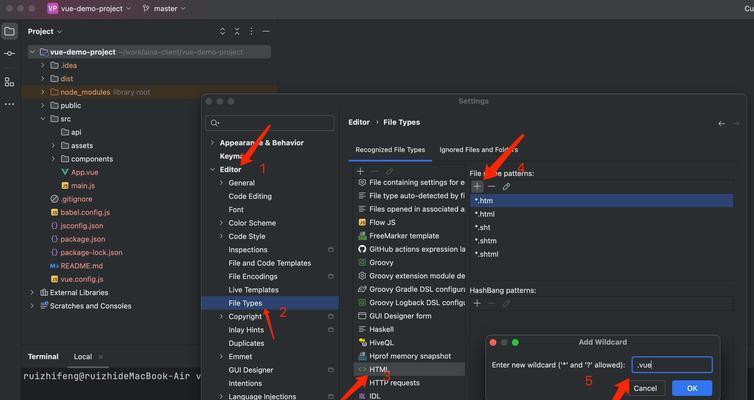Open Inspections settings page
Viewport: 754px width, 400px height.
pyautogui.click(x=248, y=250)
